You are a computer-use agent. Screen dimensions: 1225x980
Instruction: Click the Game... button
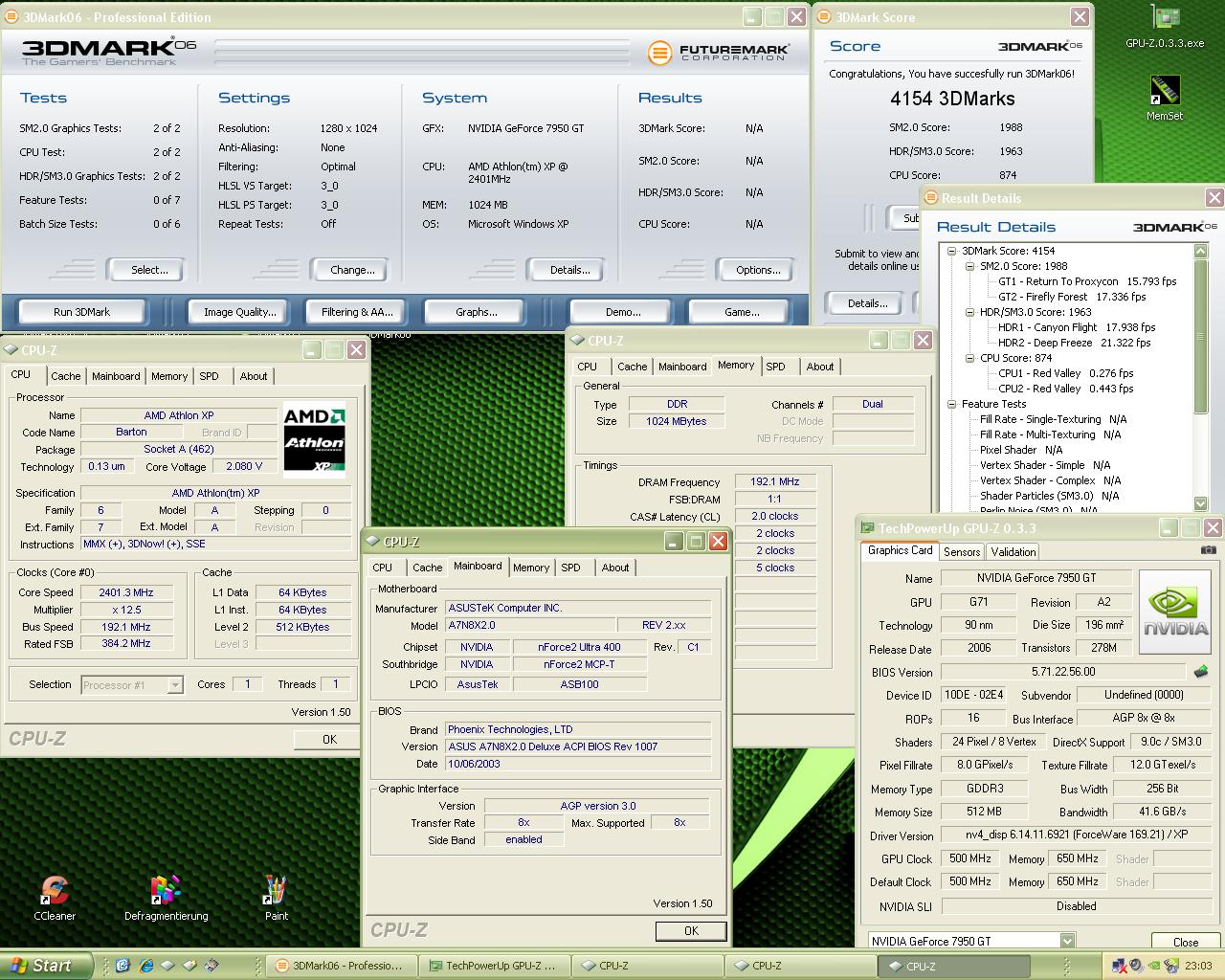click(742, 312)
